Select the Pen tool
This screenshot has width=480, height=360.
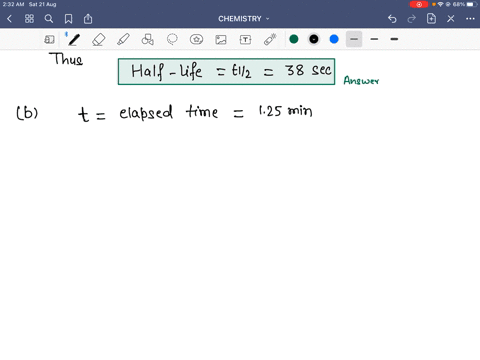point(74,40)
